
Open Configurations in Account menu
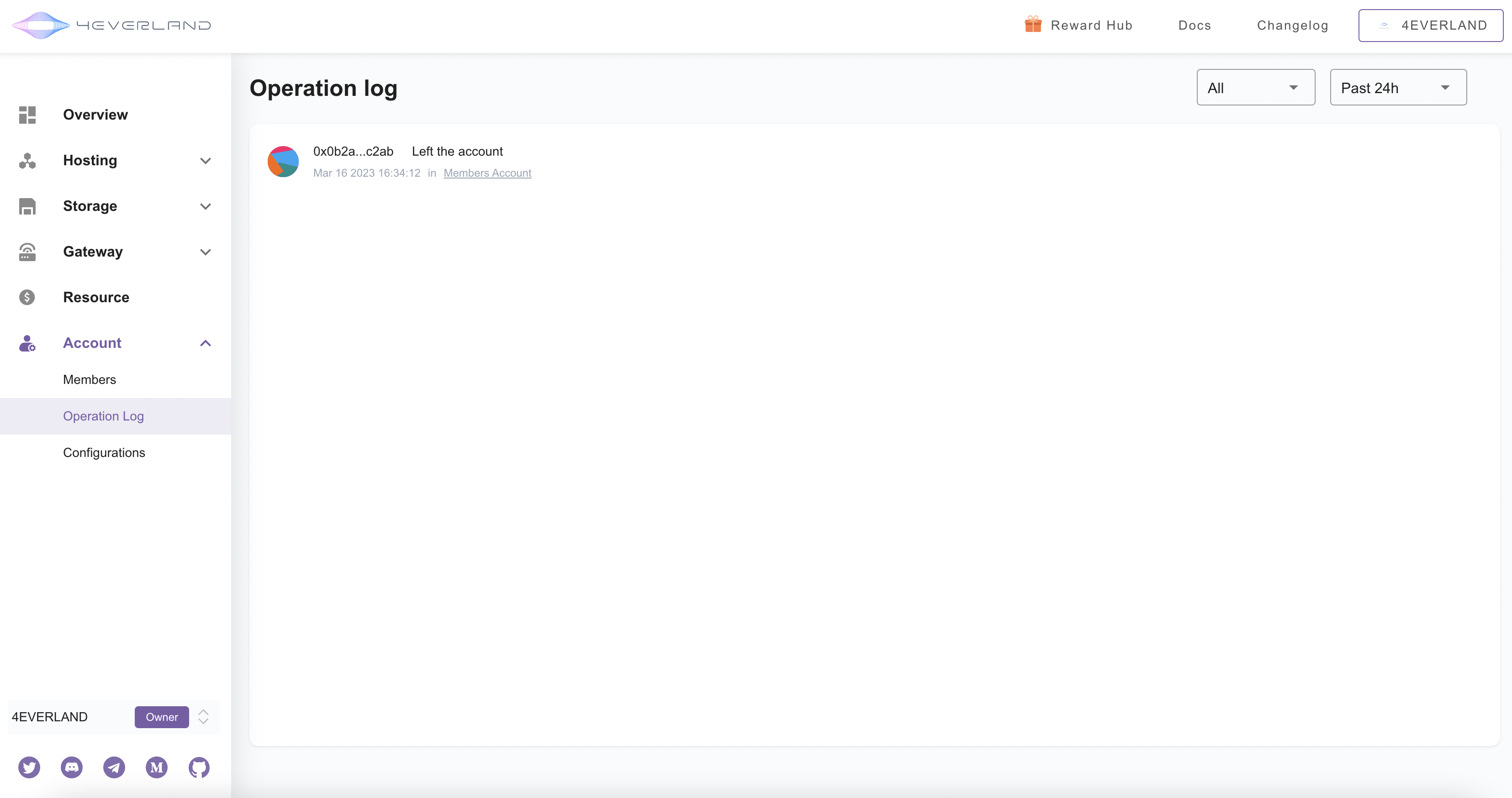[x=104, y=452]
